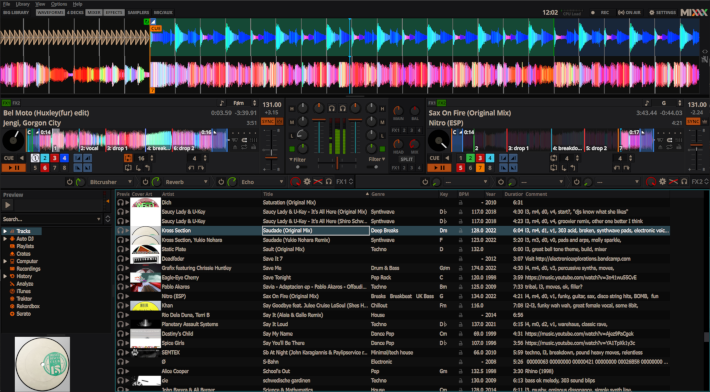Click the crossfader slider in mixer

pos(337,162)
